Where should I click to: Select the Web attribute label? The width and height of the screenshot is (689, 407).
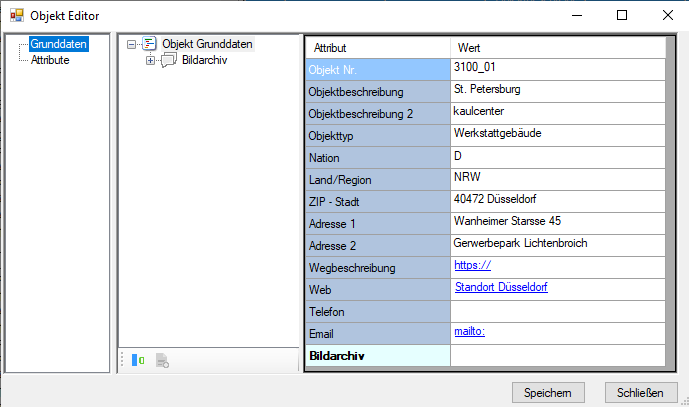click(x=378, y=289)
